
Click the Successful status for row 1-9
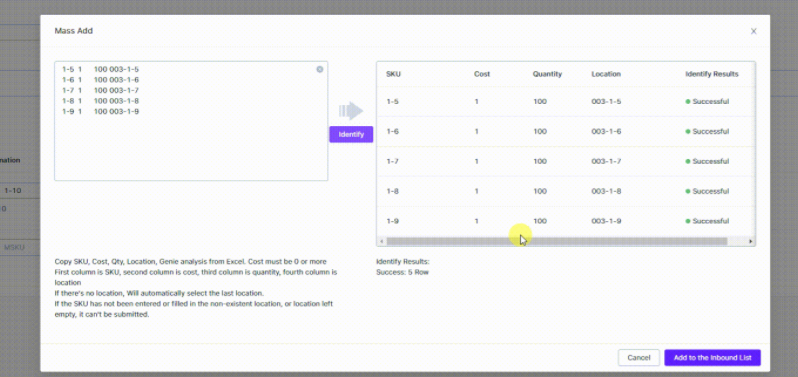tap(707, 221)
